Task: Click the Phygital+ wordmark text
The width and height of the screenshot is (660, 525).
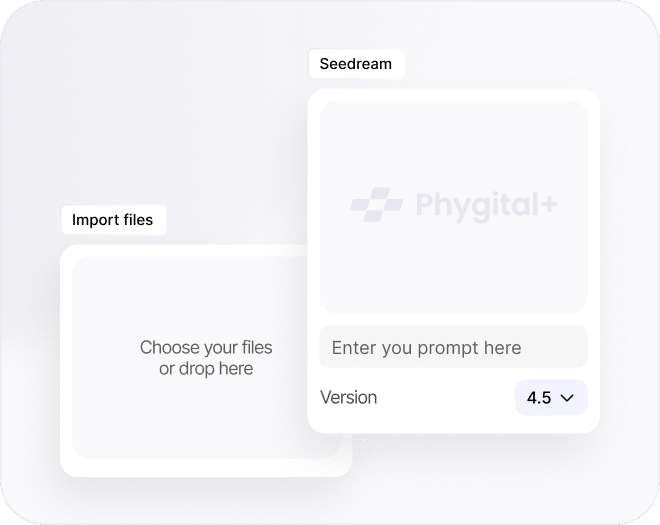Action: tap(480, 205)
